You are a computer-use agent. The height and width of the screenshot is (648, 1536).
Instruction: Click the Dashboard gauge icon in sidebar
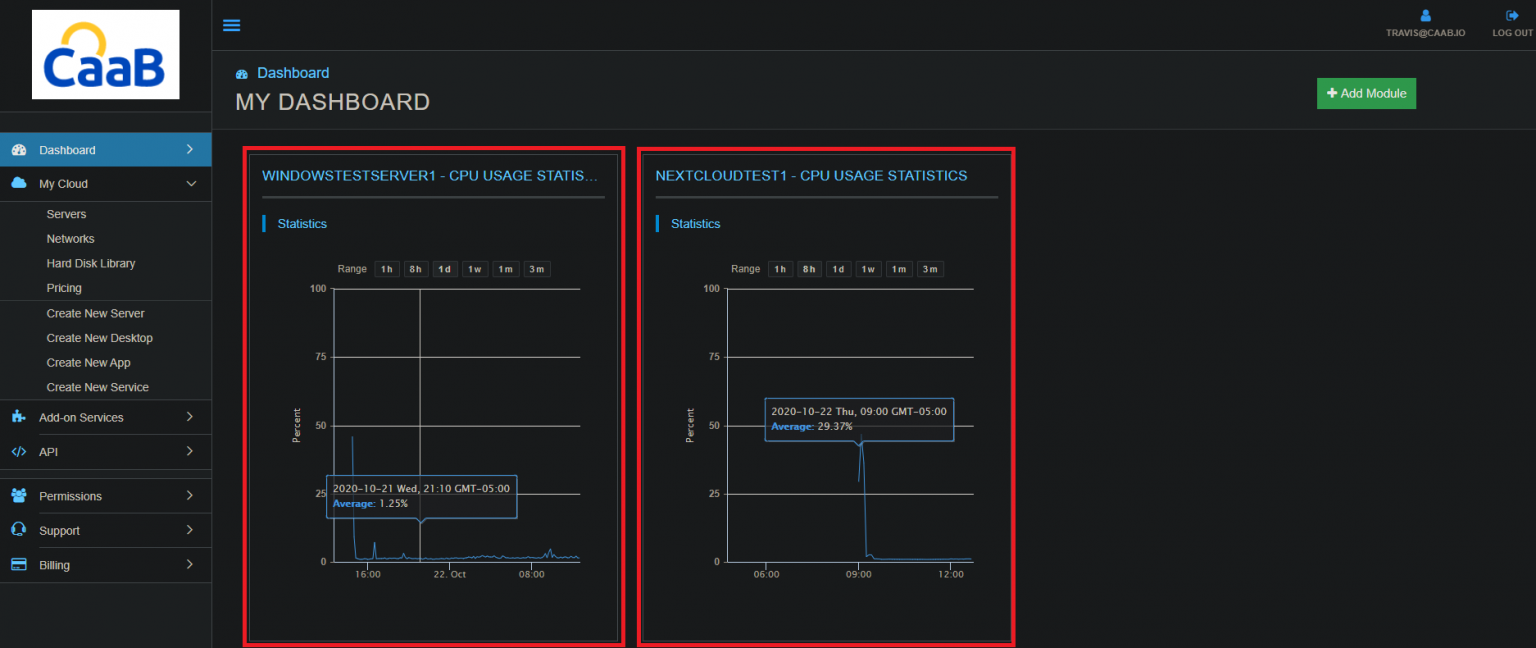pyautogui.click(x=18, y=150)
